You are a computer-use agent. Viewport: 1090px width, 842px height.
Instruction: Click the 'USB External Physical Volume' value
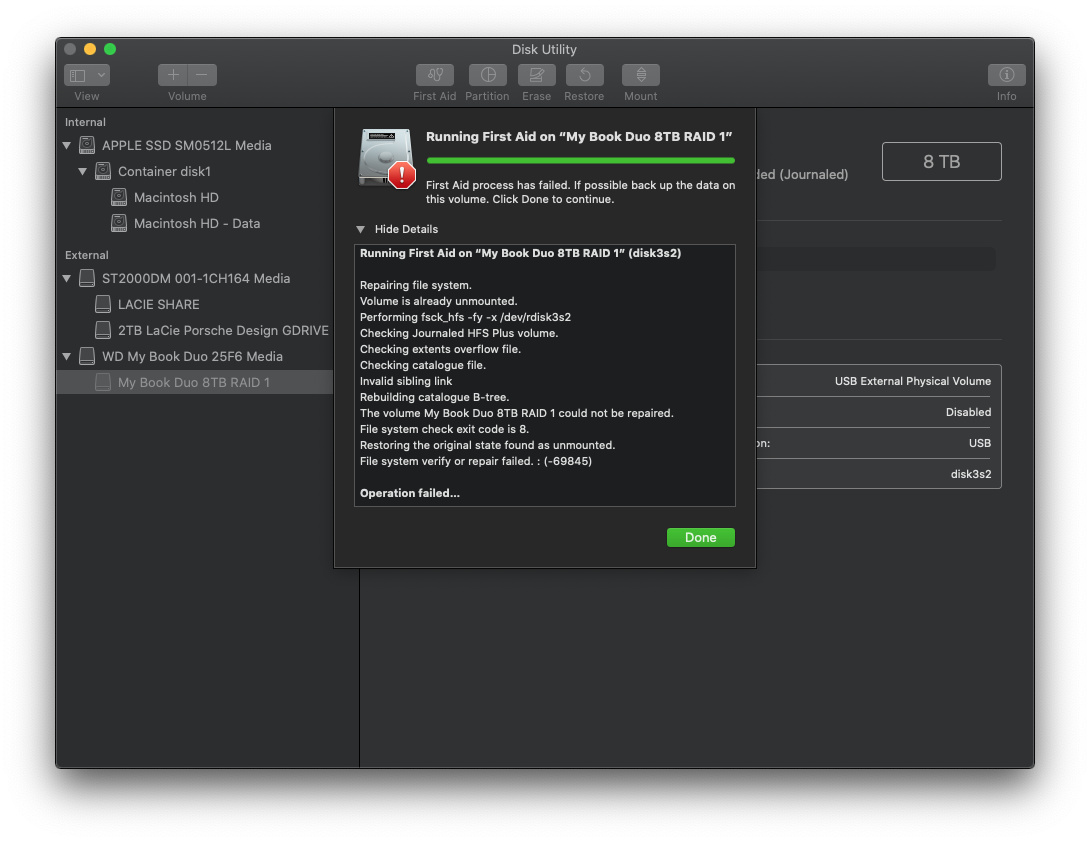coord(913,381)
